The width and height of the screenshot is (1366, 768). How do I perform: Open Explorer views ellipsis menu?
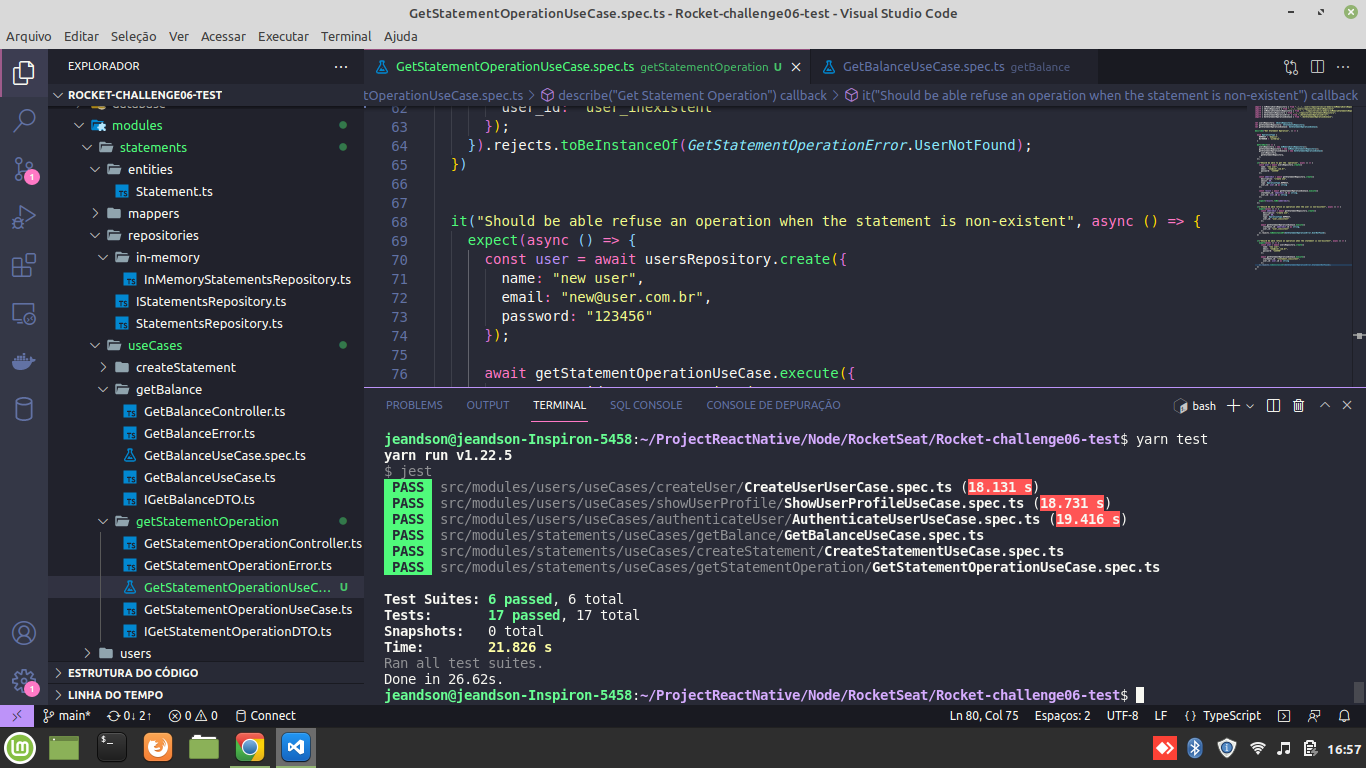[x=341, y=66]
